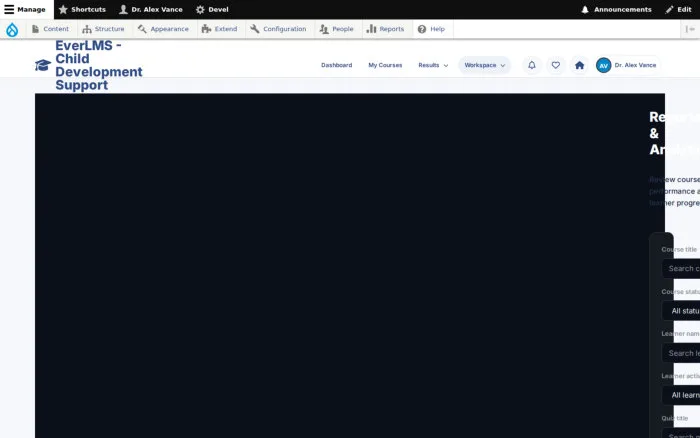Open My Courses page
Screen dimensions: 700x438
[x=385, y=65]
